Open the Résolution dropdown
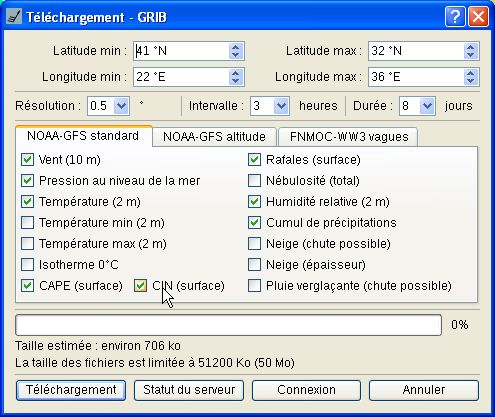 (x=121, y=106)
